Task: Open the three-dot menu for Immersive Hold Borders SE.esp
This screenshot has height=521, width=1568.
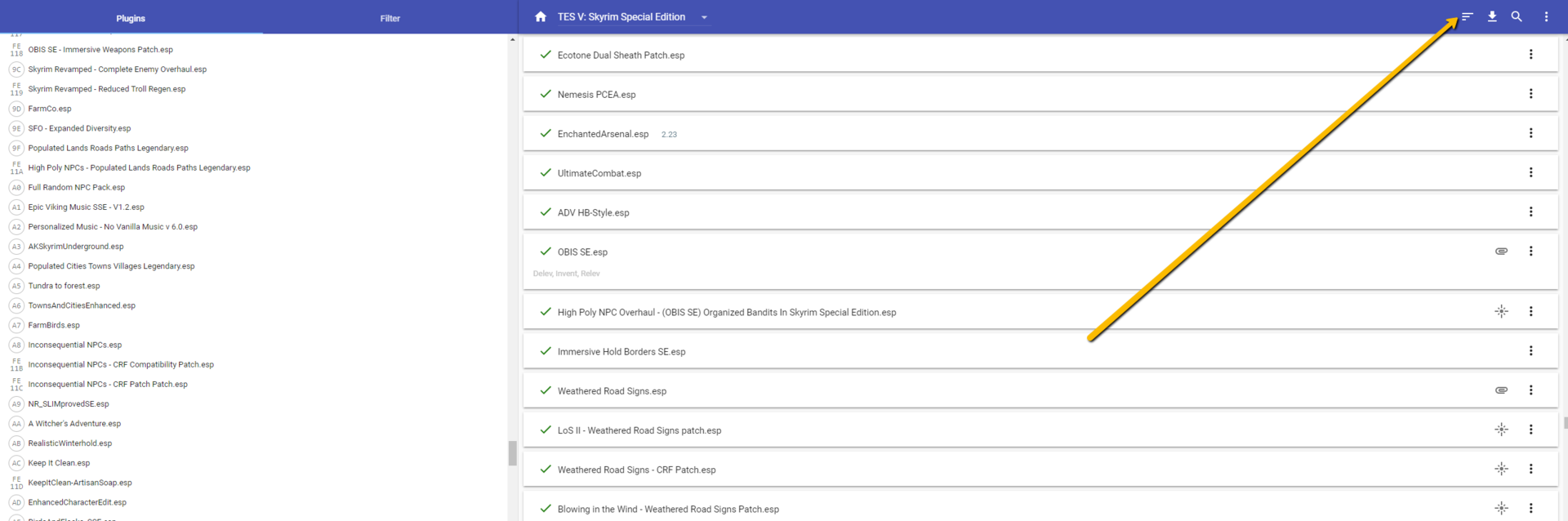Action: (x=1530, y=351)
